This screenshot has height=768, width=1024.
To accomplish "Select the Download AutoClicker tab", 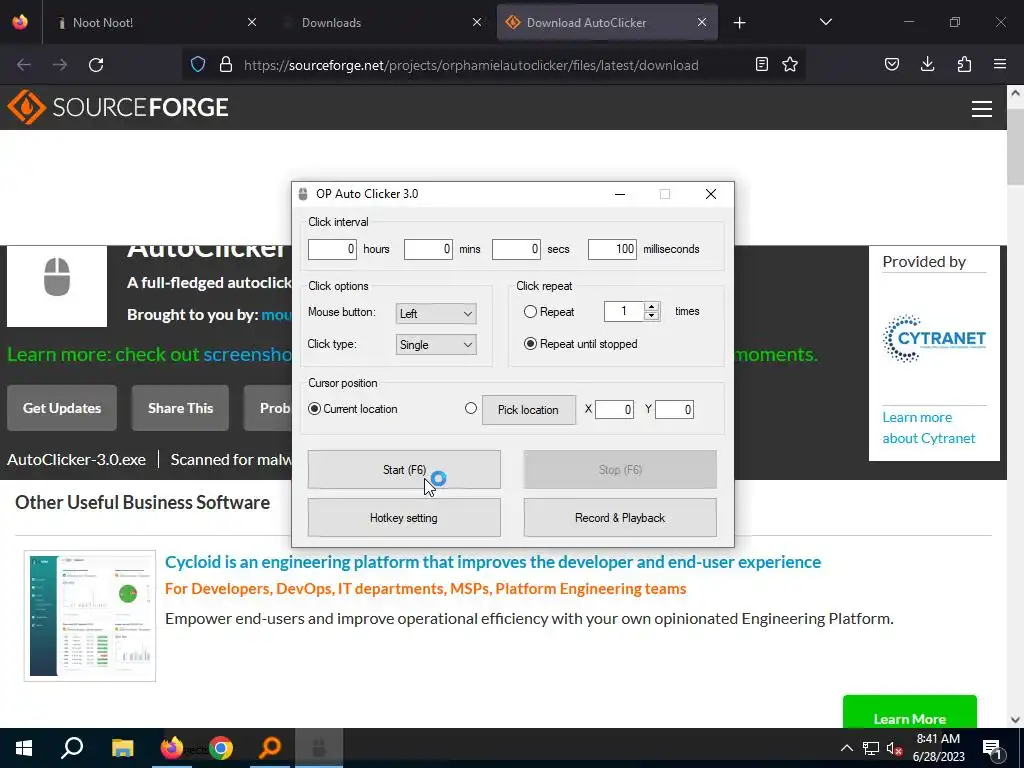I will point(607,22).
